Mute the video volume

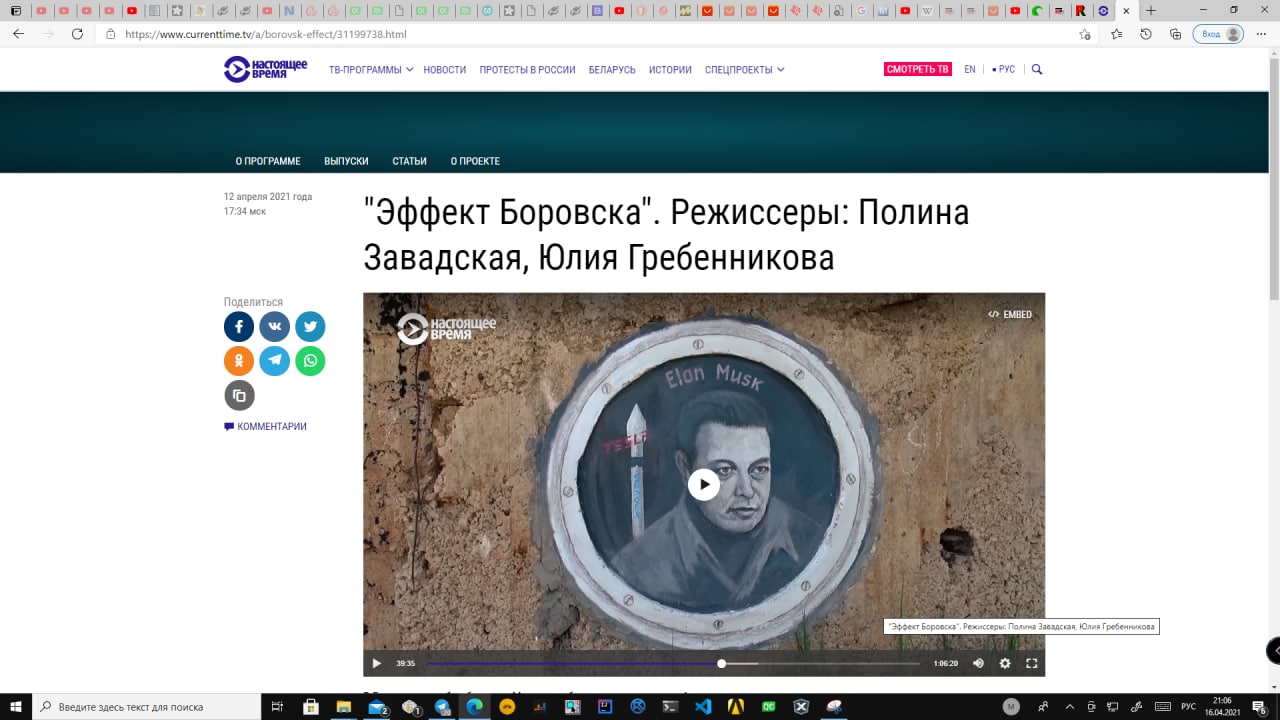click(x=978, y=663)
